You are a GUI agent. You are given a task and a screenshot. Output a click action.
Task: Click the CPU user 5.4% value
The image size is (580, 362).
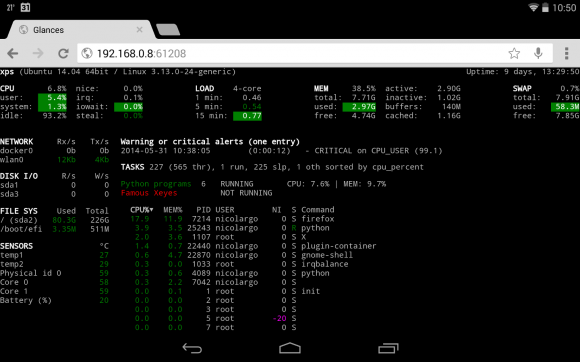click(x=53, y=98)
